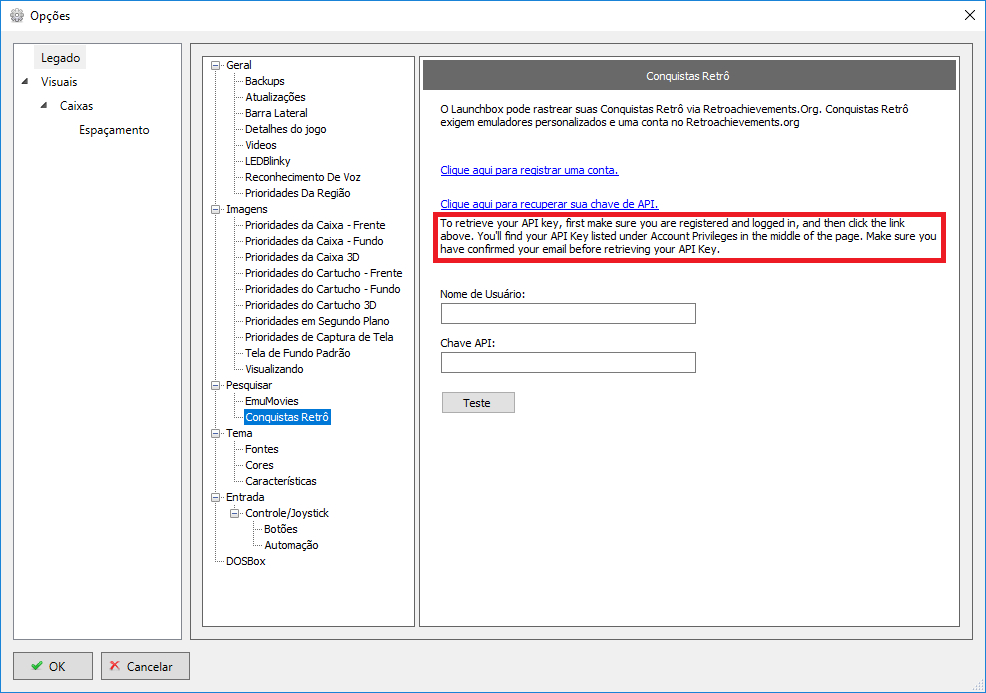Click the gear icon in the Opções title bar

[x=17, y=15]
